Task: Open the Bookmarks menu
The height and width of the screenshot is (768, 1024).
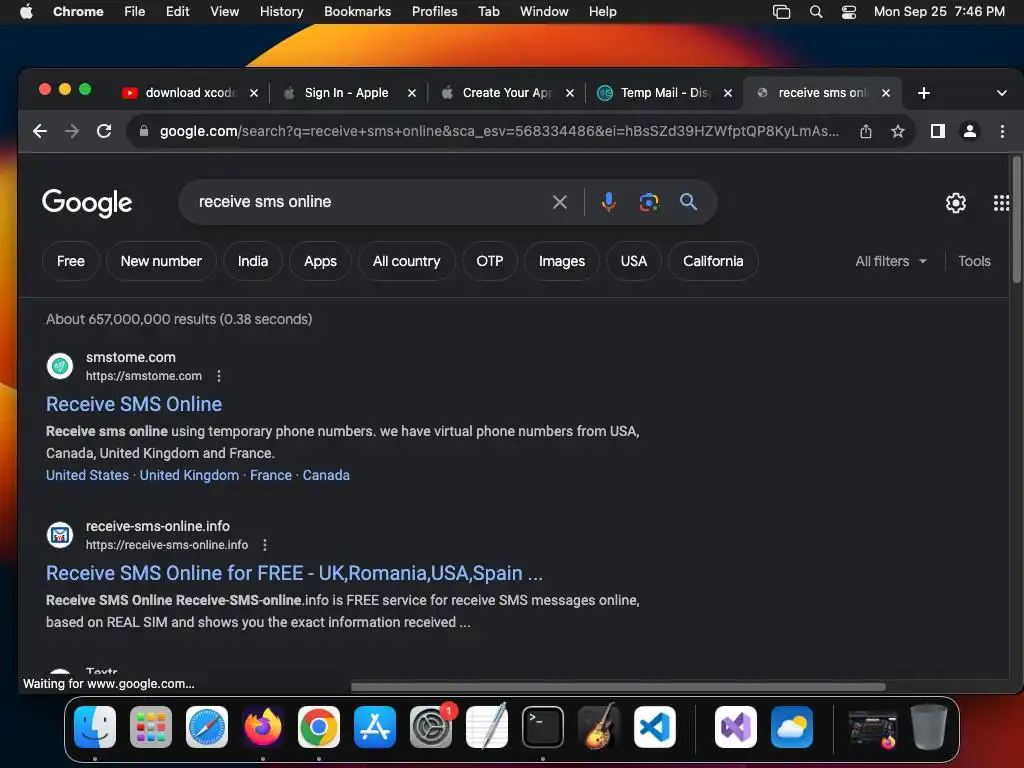Action: 357,12
